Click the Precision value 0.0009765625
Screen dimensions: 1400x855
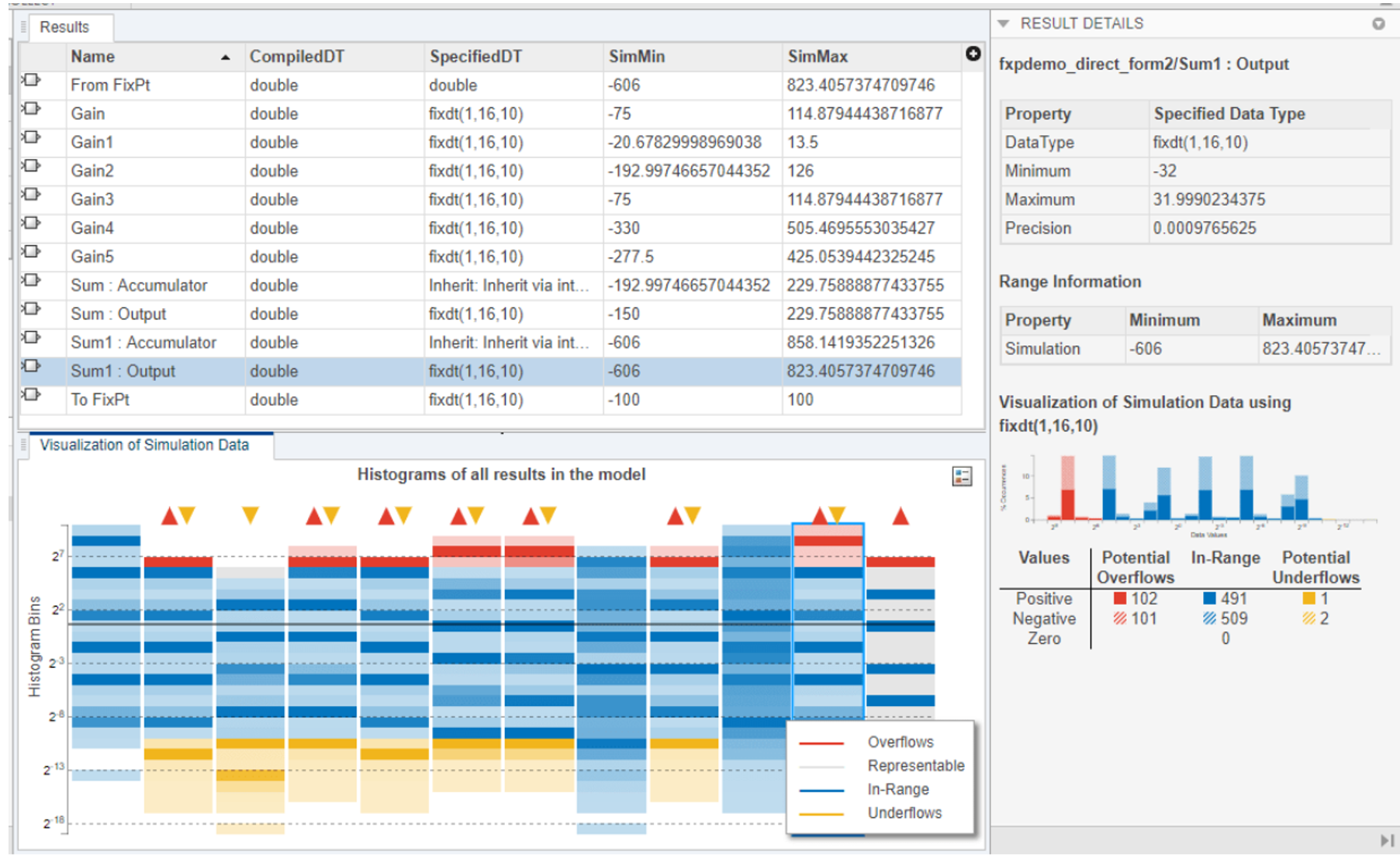pos(1205,229)
